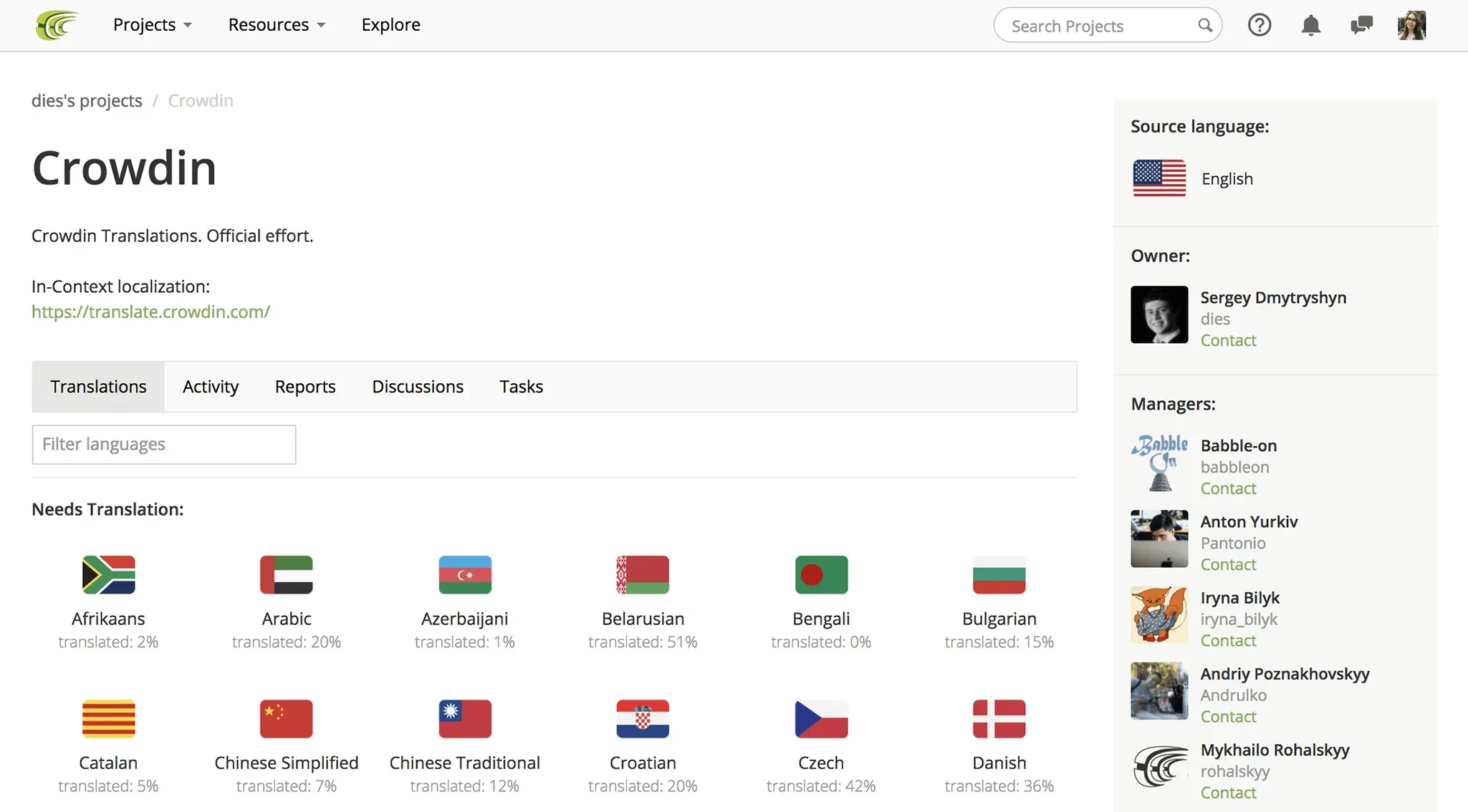
Task: Select the Belarusian flag icon
Action: (x=643, y=574)
